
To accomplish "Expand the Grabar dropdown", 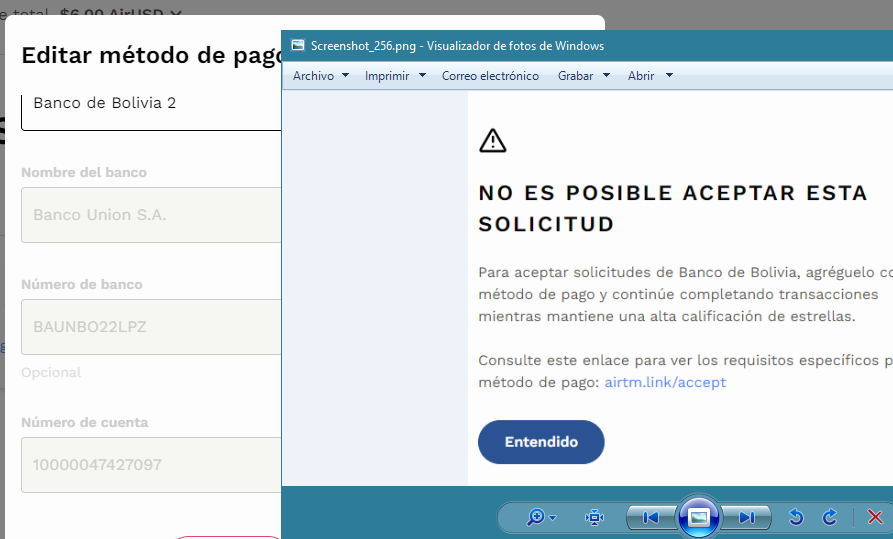I will [584, 76].
